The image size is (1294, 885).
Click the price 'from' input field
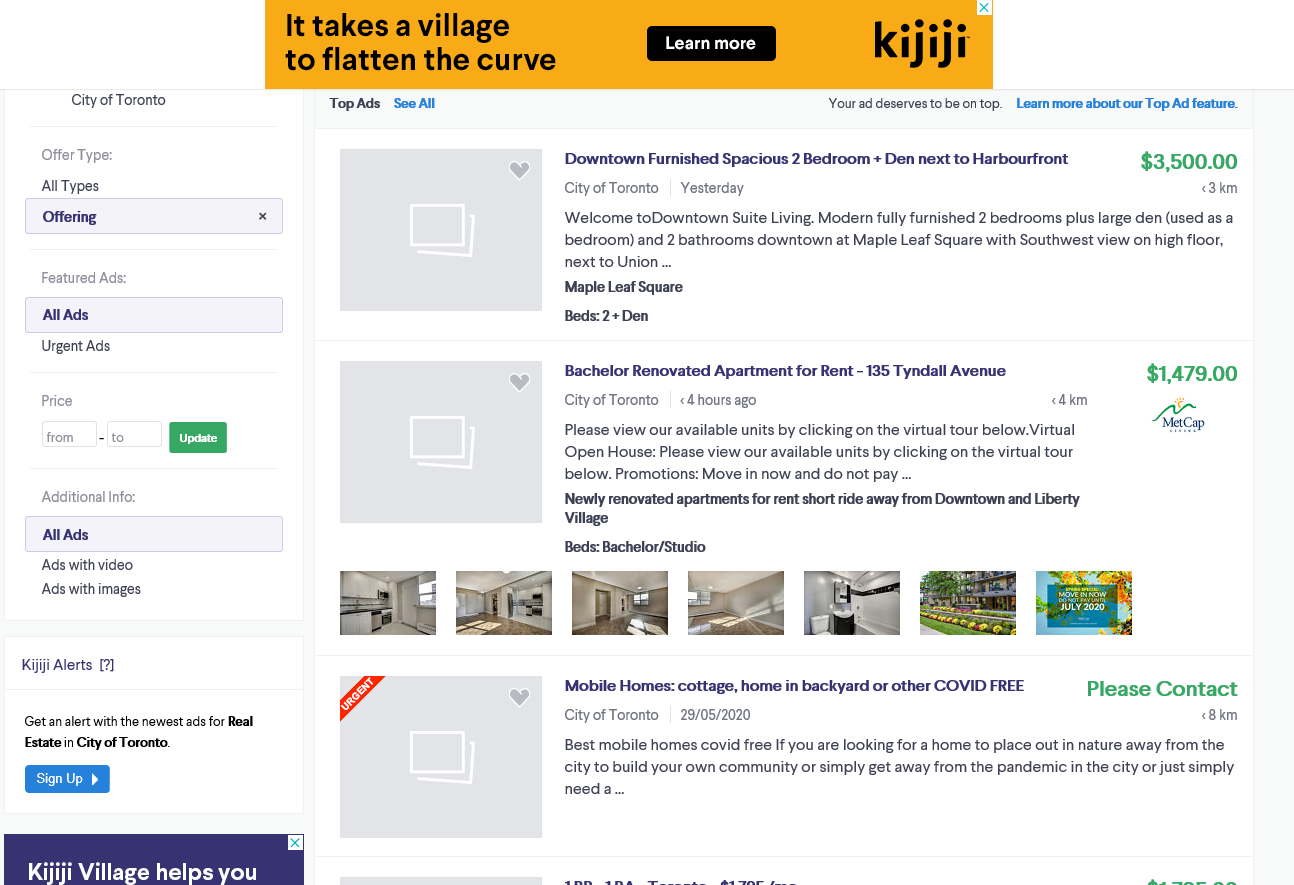point(69,436)
